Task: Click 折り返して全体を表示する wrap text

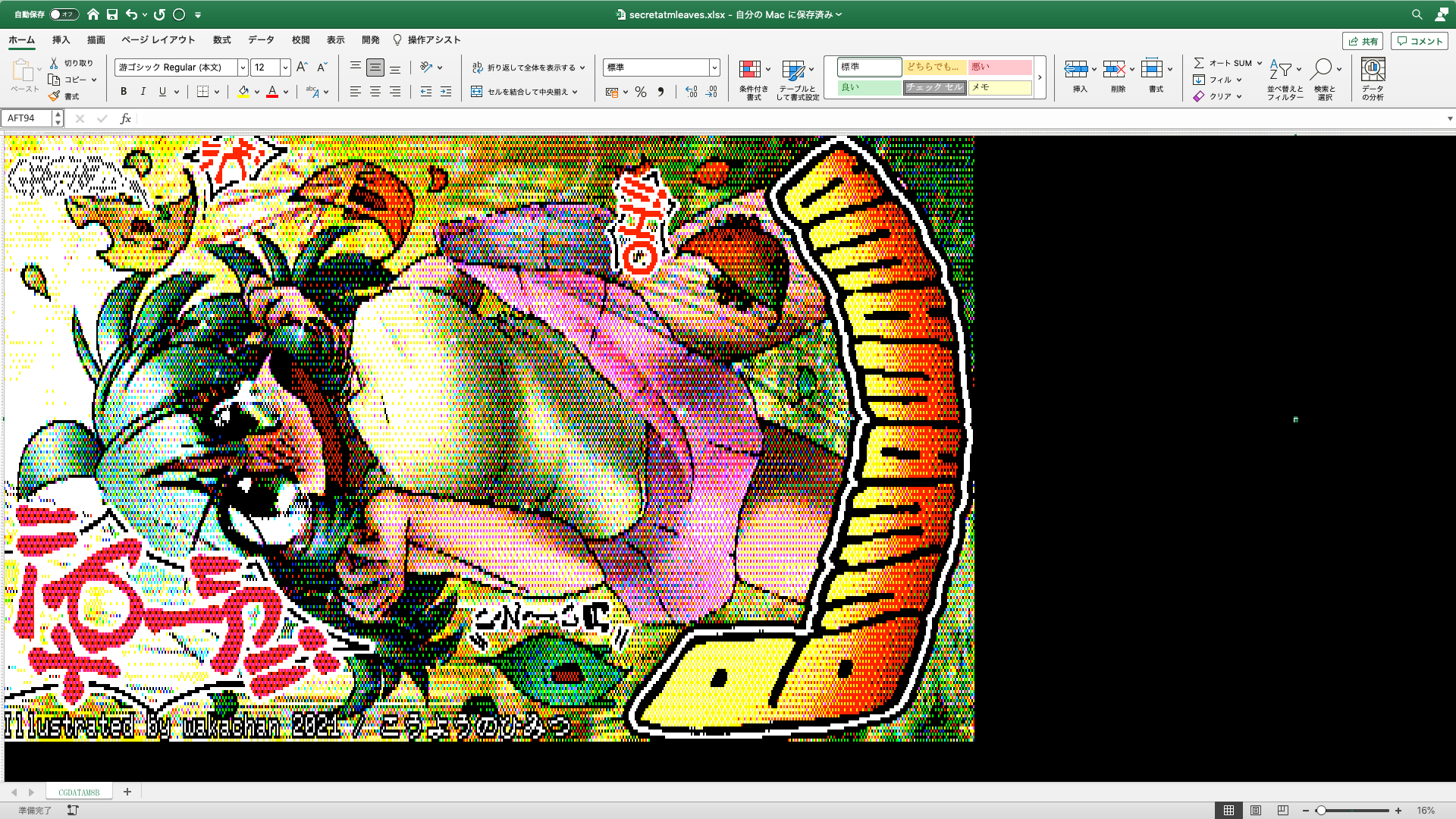Action: 528,67
